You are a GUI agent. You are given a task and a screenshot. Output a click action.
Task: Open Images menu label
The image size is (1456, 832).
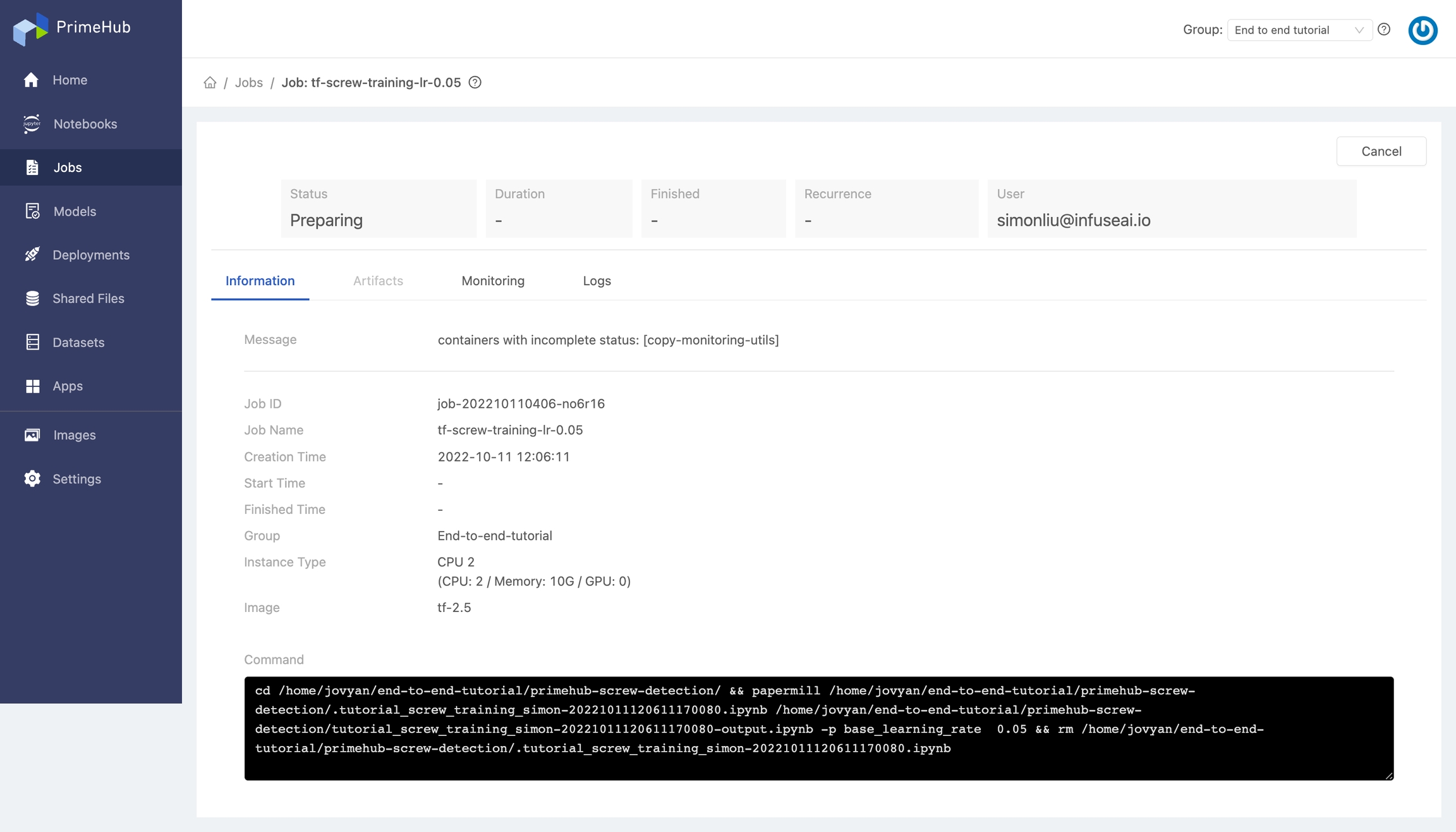[75, 435]
